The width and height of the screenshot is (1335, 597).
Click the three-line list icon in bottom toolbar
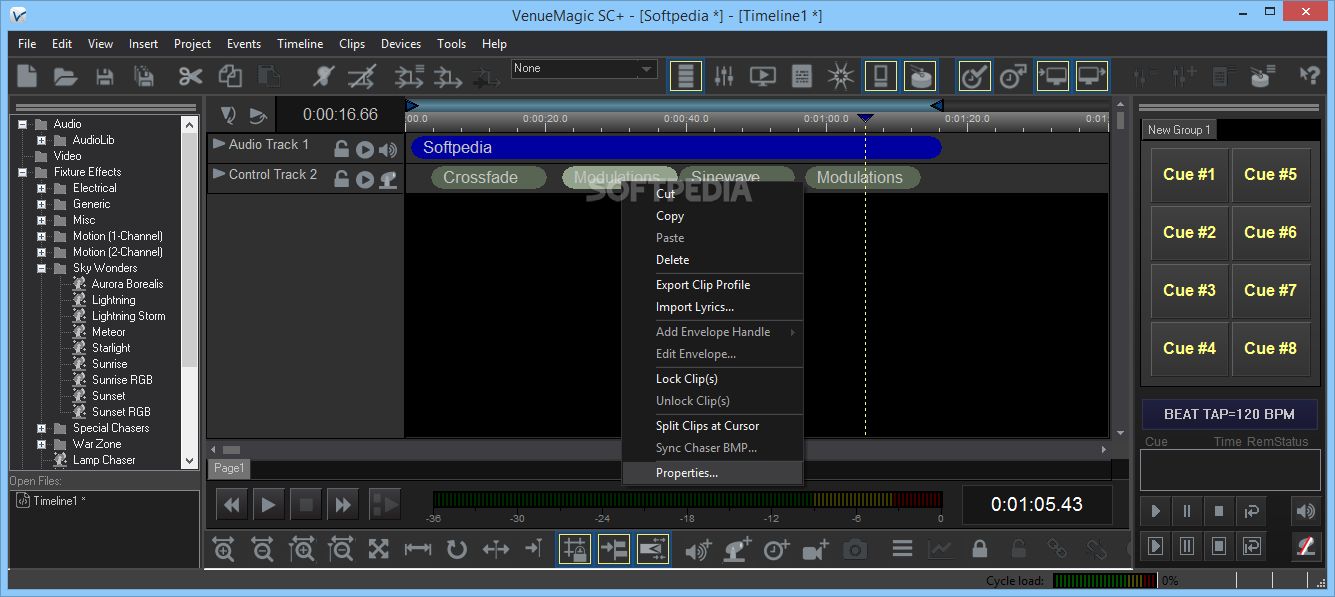903,549
